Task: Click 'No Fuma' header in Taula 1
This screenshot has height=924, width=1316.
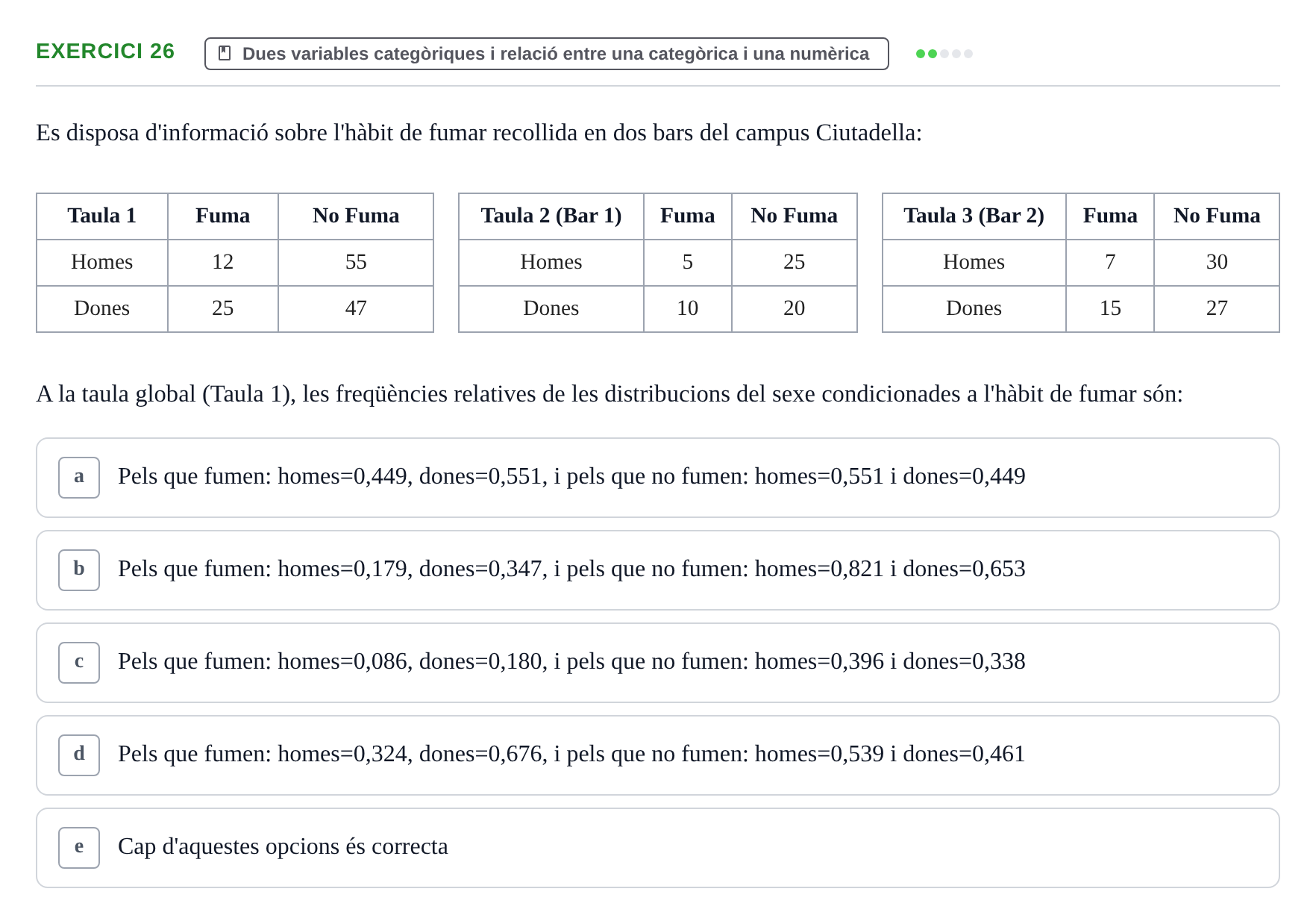Action: [x=356, y=216]
